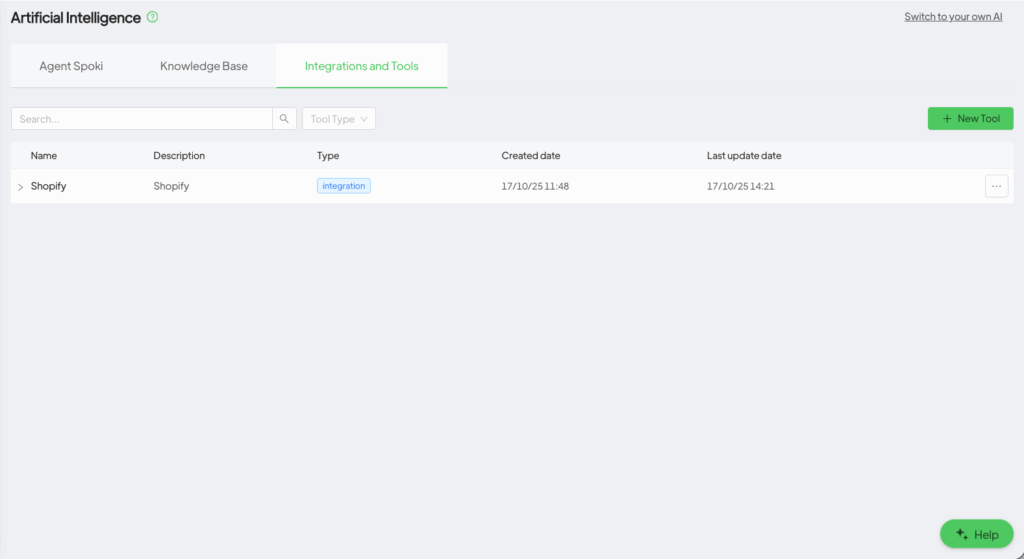Click the Name column header
This screenshot has width=1024, height=559.
click(43, 156)
